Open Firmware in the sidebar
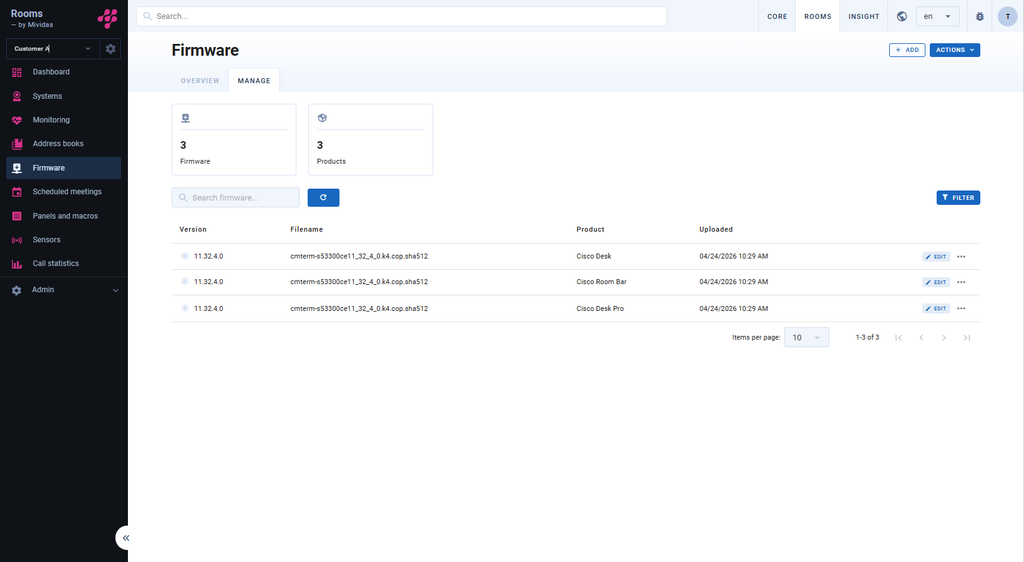The height and width of the screenshot is (562, 1024). click(x=63, y=168)
